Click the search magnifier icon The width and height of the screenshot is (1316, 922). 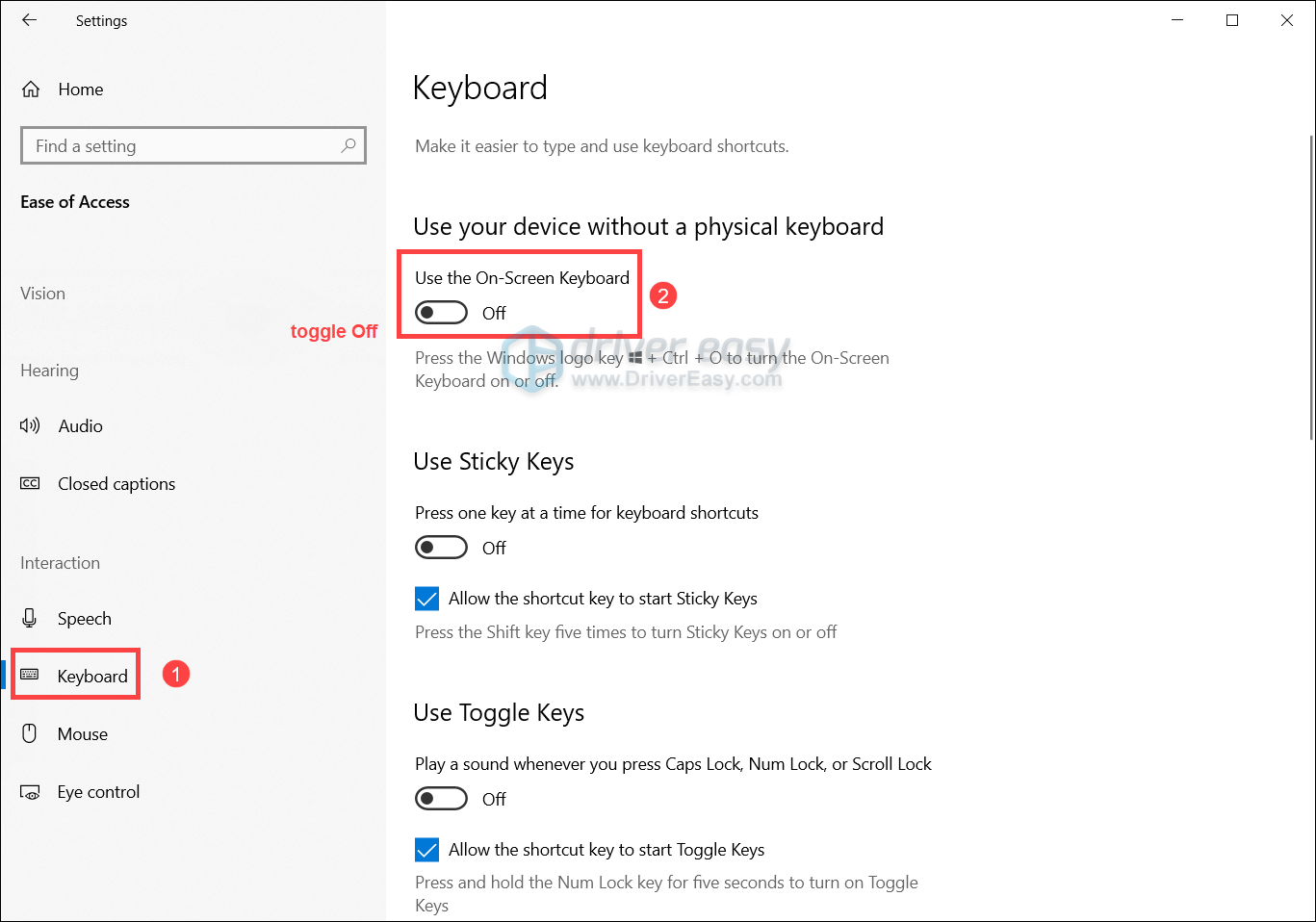(x=348, y=144)
